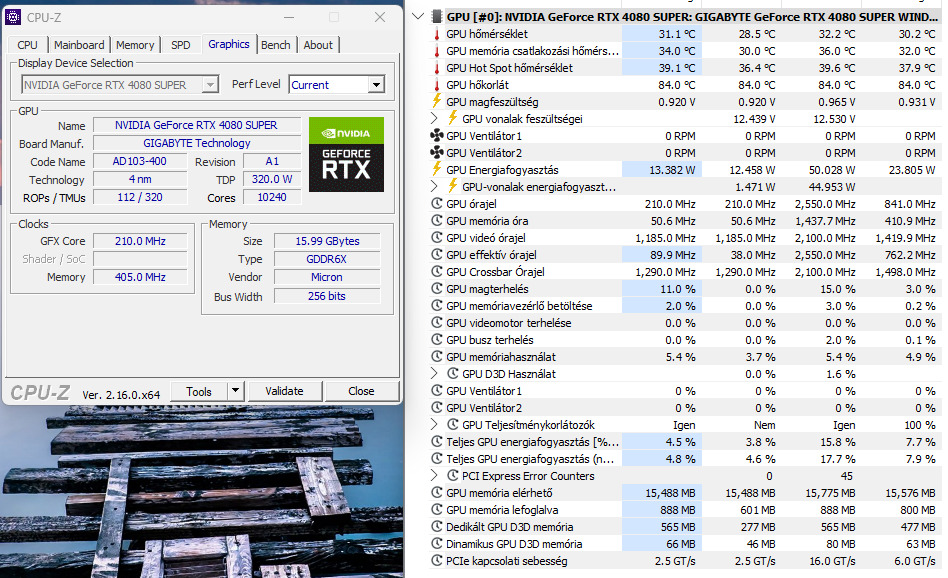Click gauge icon beside PCI Express Error Counters

pos(452,476)
